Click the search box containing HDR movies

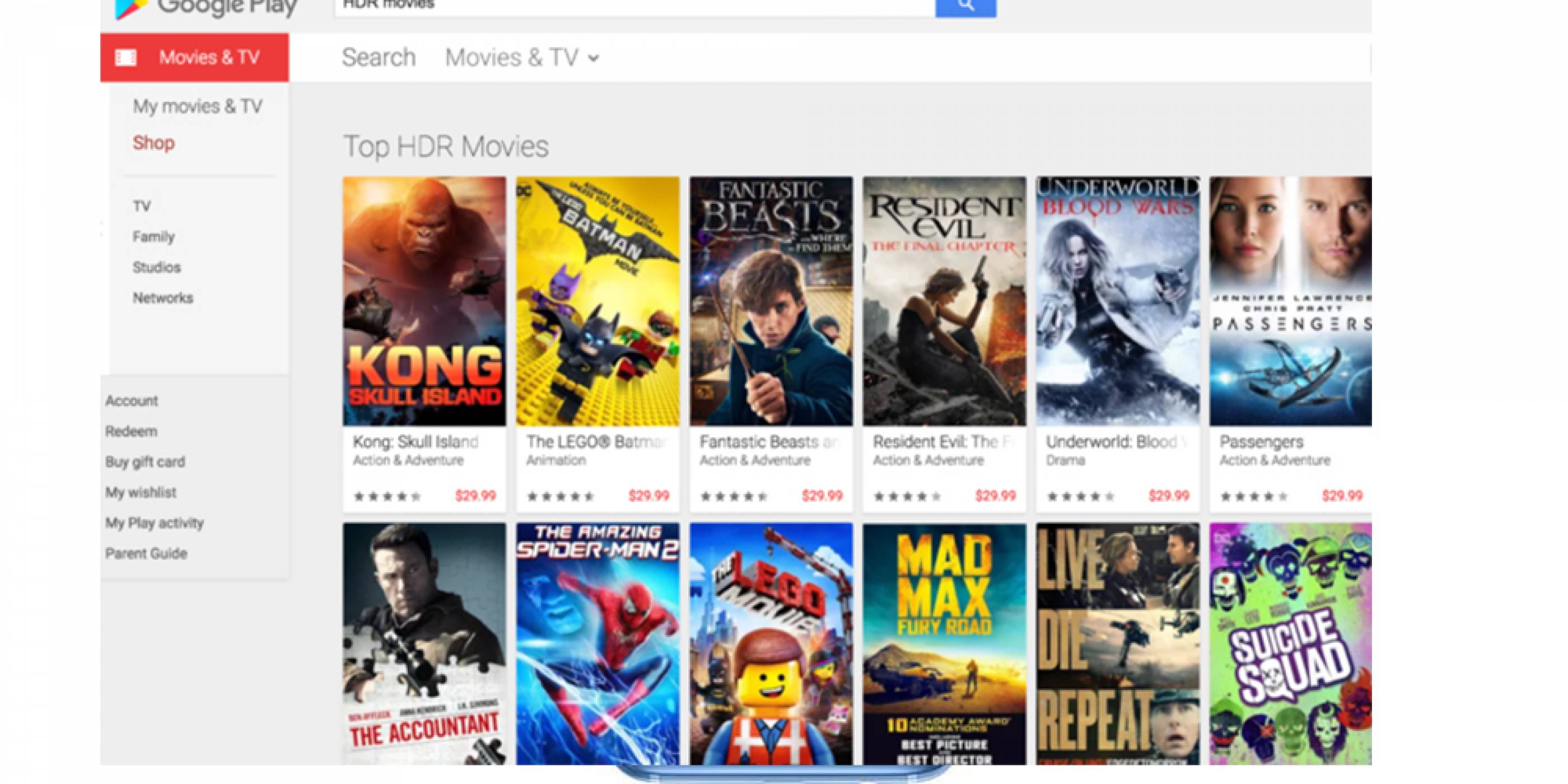click(x=635, y=7)
